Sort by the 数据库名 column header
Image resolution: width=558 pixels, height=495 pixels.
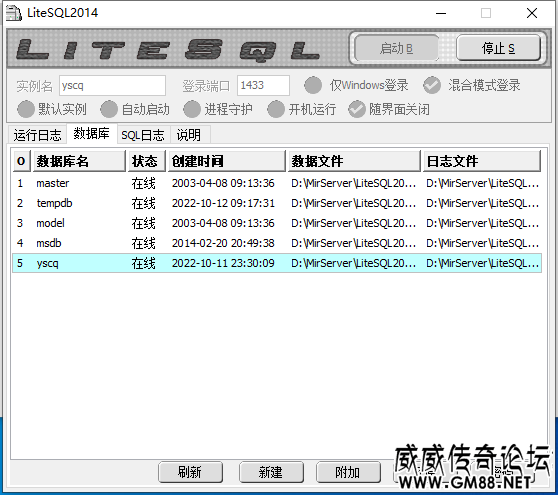pos(79,161)
